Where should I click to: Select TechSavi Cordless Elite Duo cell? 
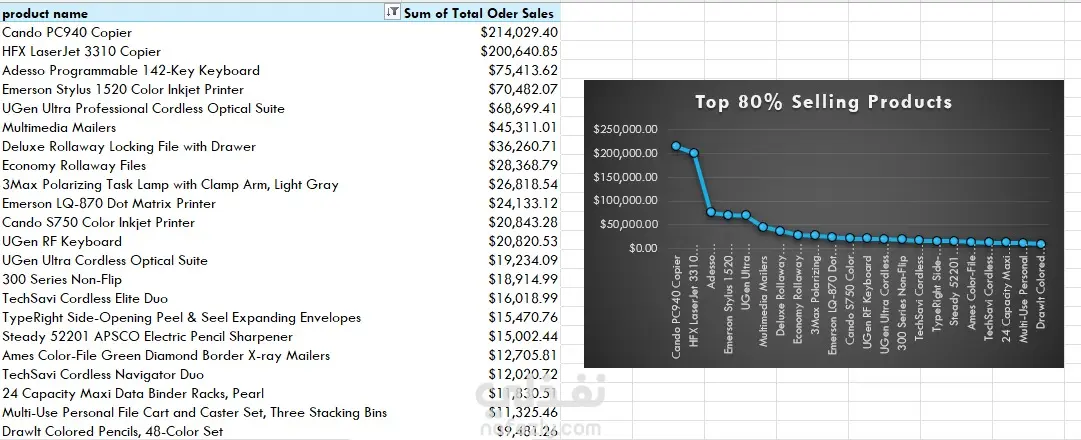coord(85,299)
